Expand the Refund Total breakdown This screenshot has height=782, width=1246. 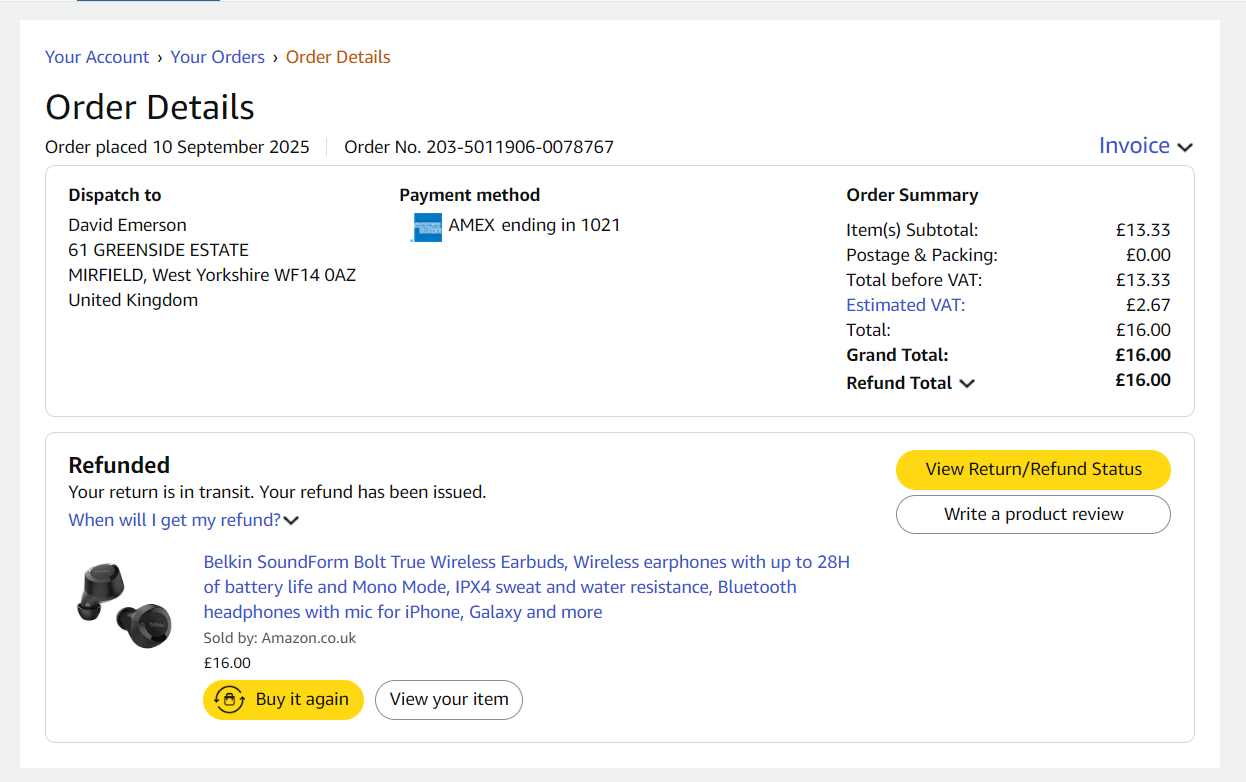pos(910,383)
